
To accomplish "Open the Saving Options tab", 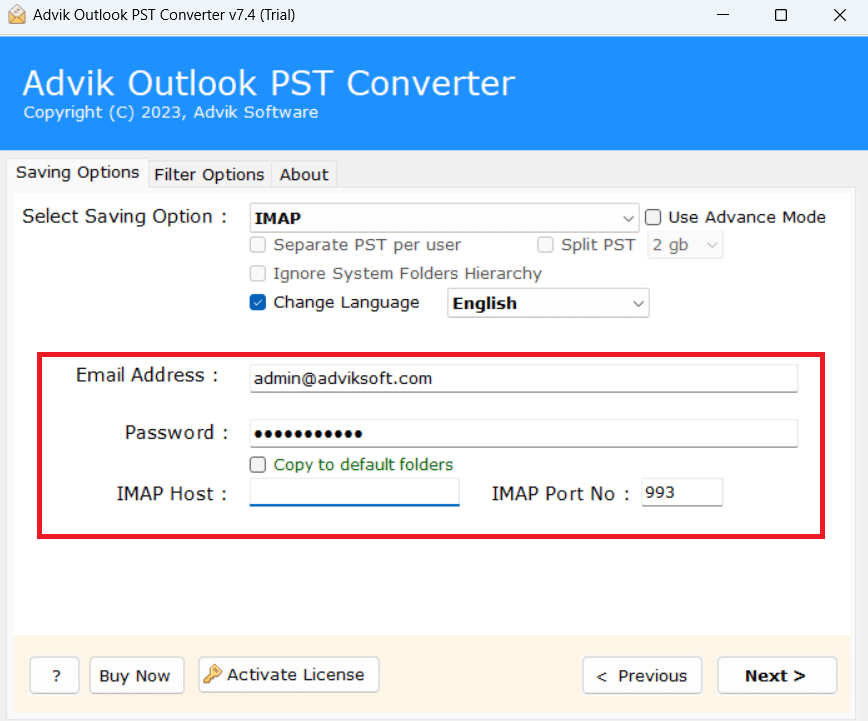I will tap(78, 173).
